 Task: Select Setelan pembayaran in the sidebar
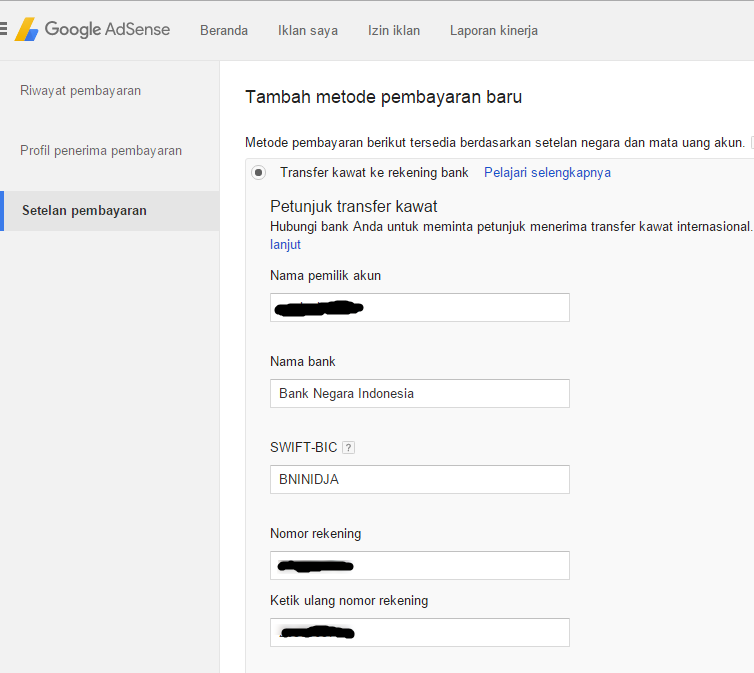84,211
